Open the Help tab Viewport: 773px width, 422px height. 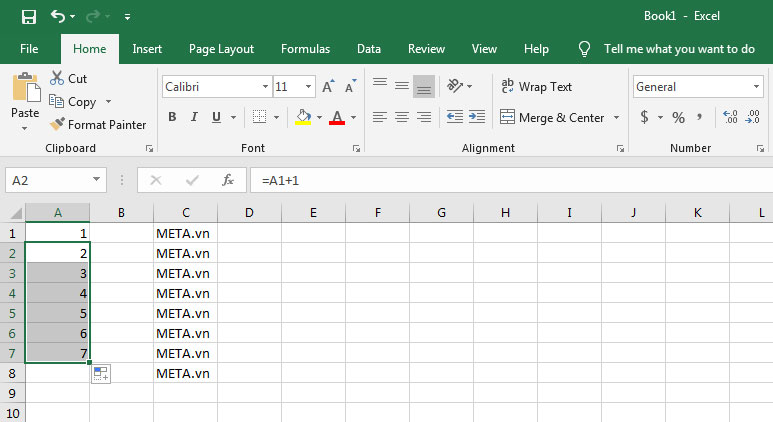536,49
